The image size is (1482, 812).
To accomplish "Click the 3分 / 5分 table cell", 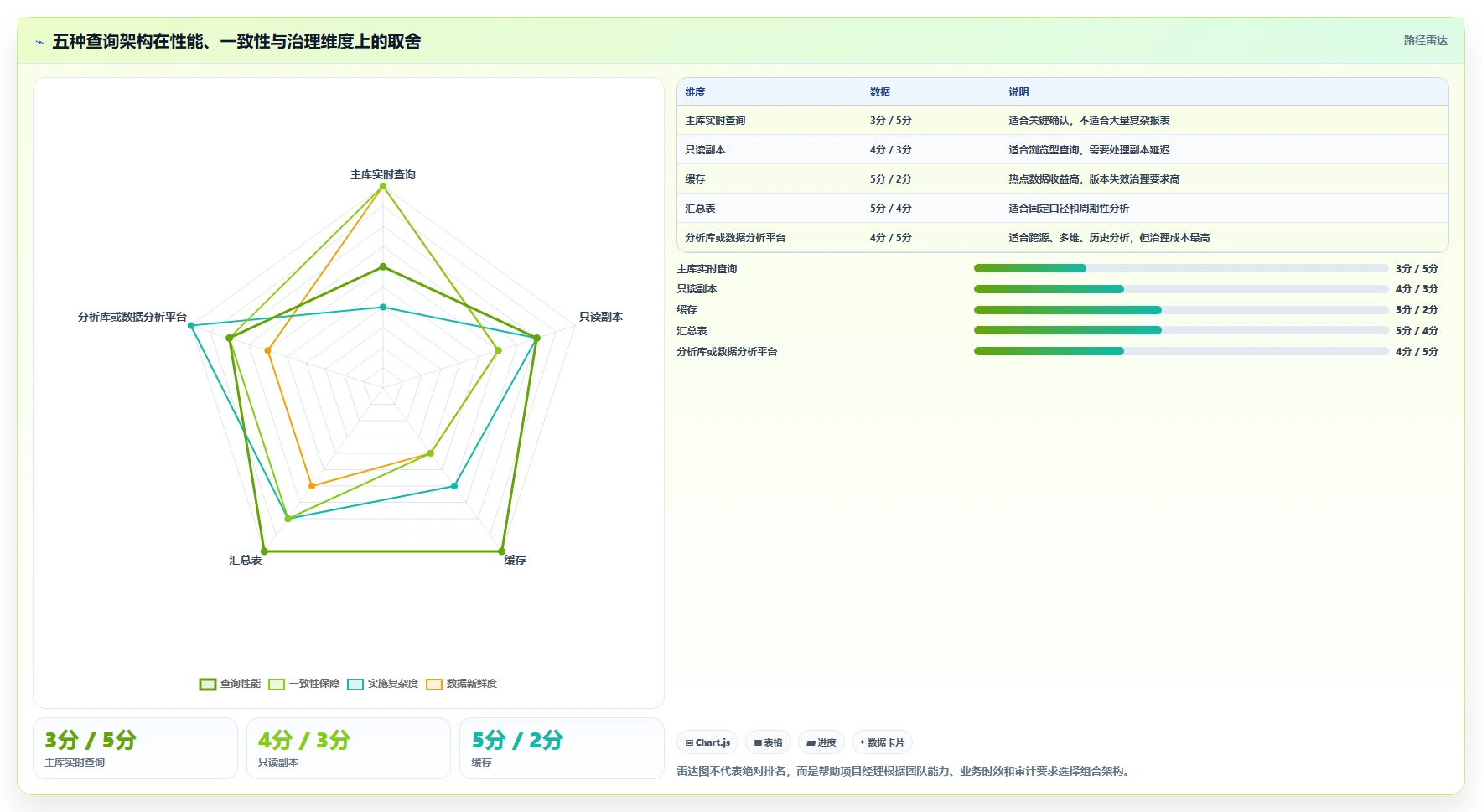I will pyautogui.click(x=890, y=121).
